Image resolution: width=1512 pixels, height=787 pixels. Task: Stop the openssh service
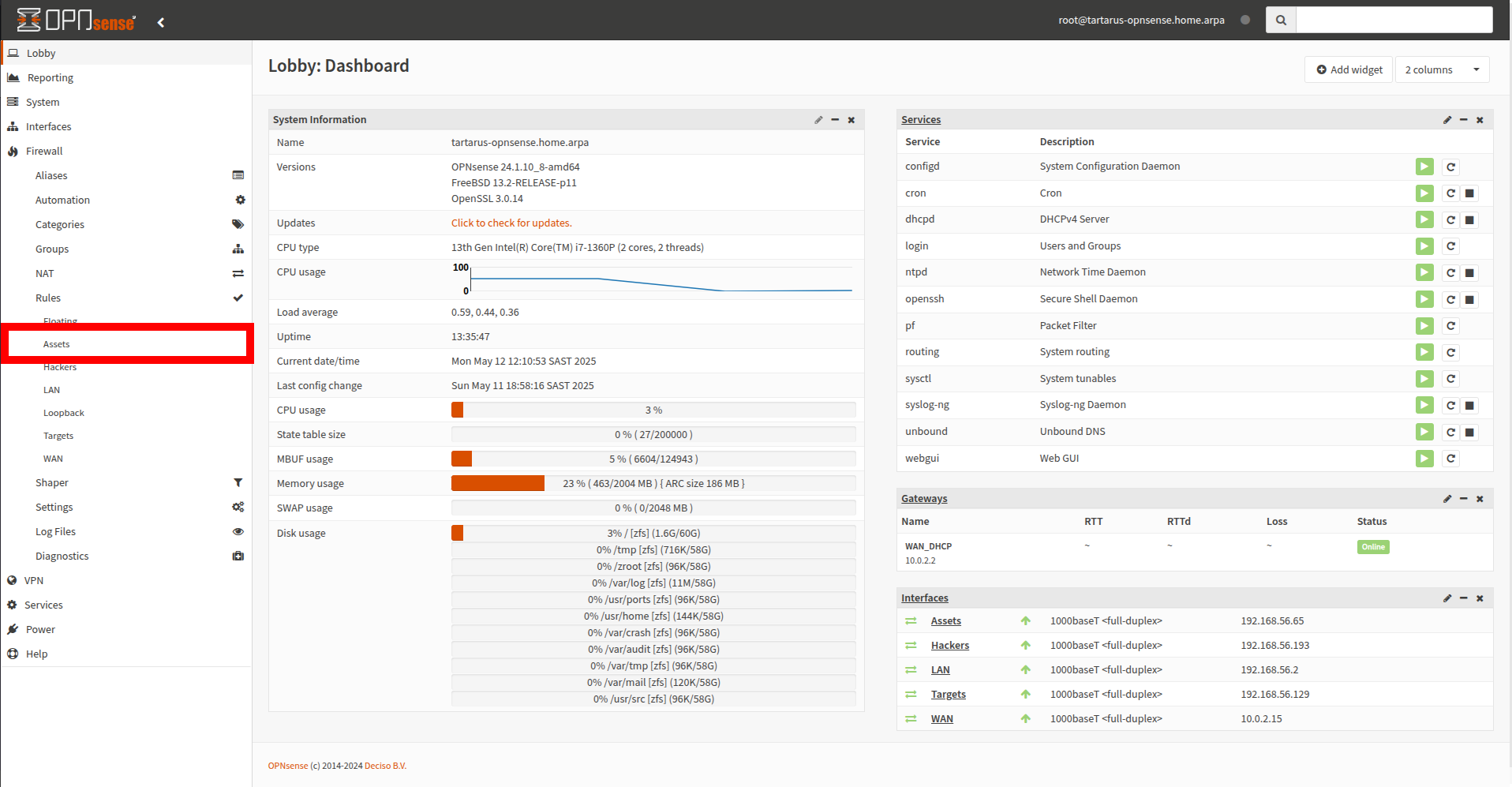pos(1469,299)
